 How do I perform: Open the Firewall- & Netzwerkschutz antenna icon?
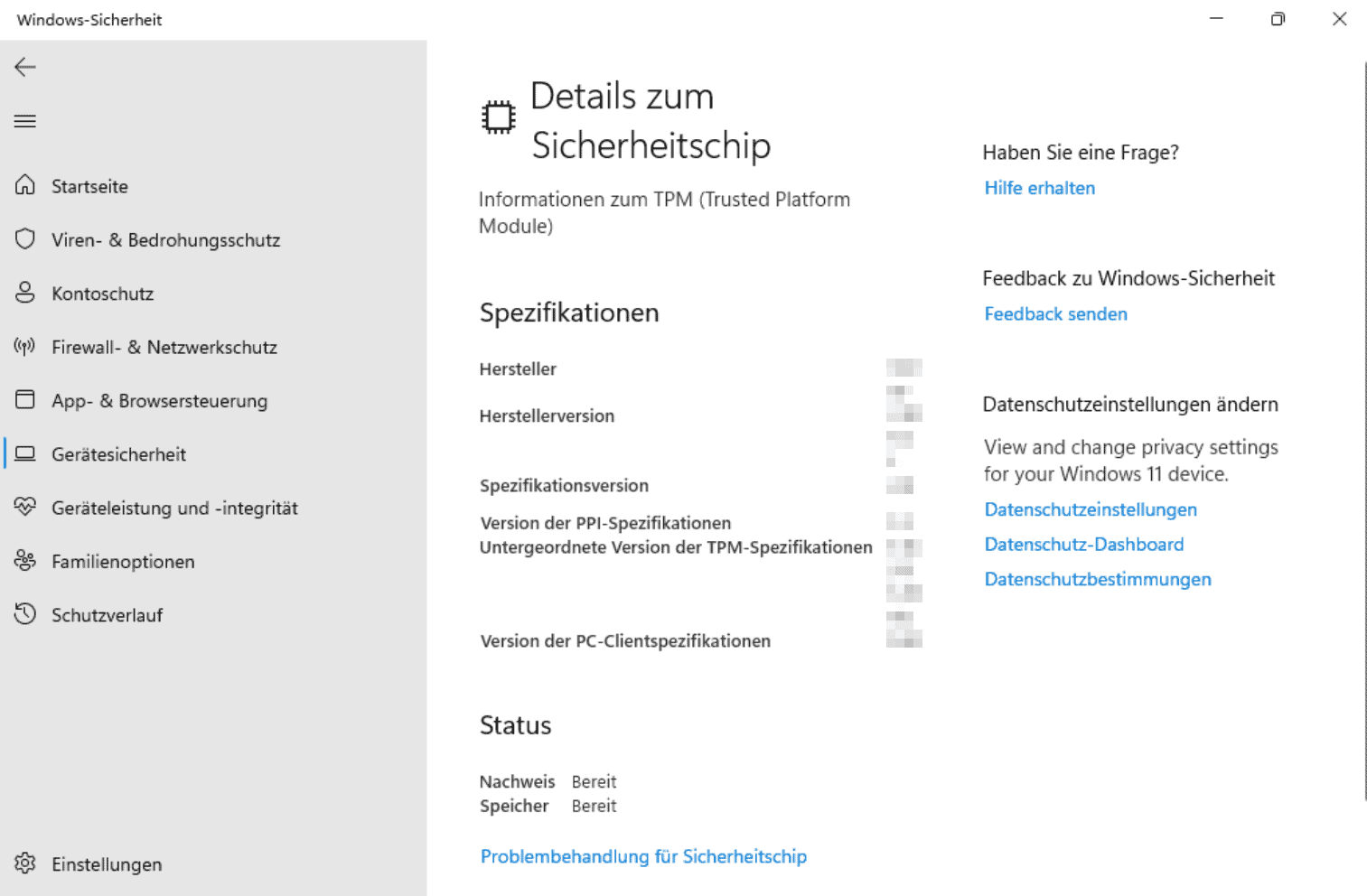[25, 347]
